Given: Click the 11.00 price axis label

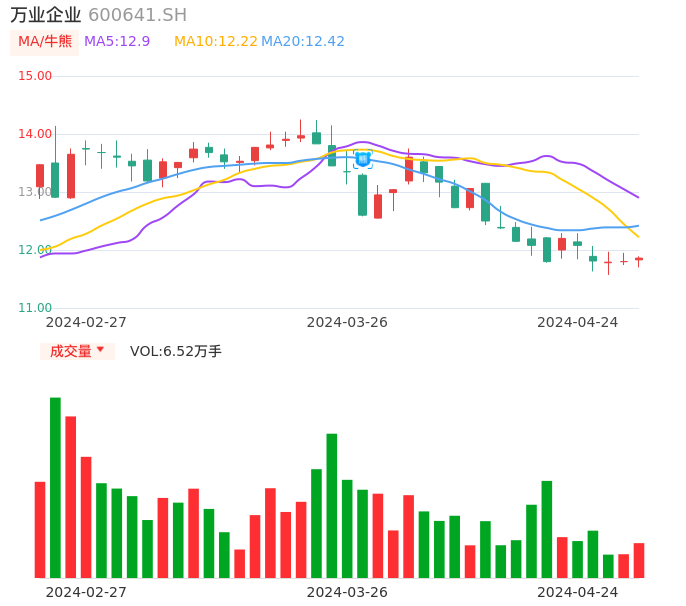Looking at the screenshot, I should point(35,308).
